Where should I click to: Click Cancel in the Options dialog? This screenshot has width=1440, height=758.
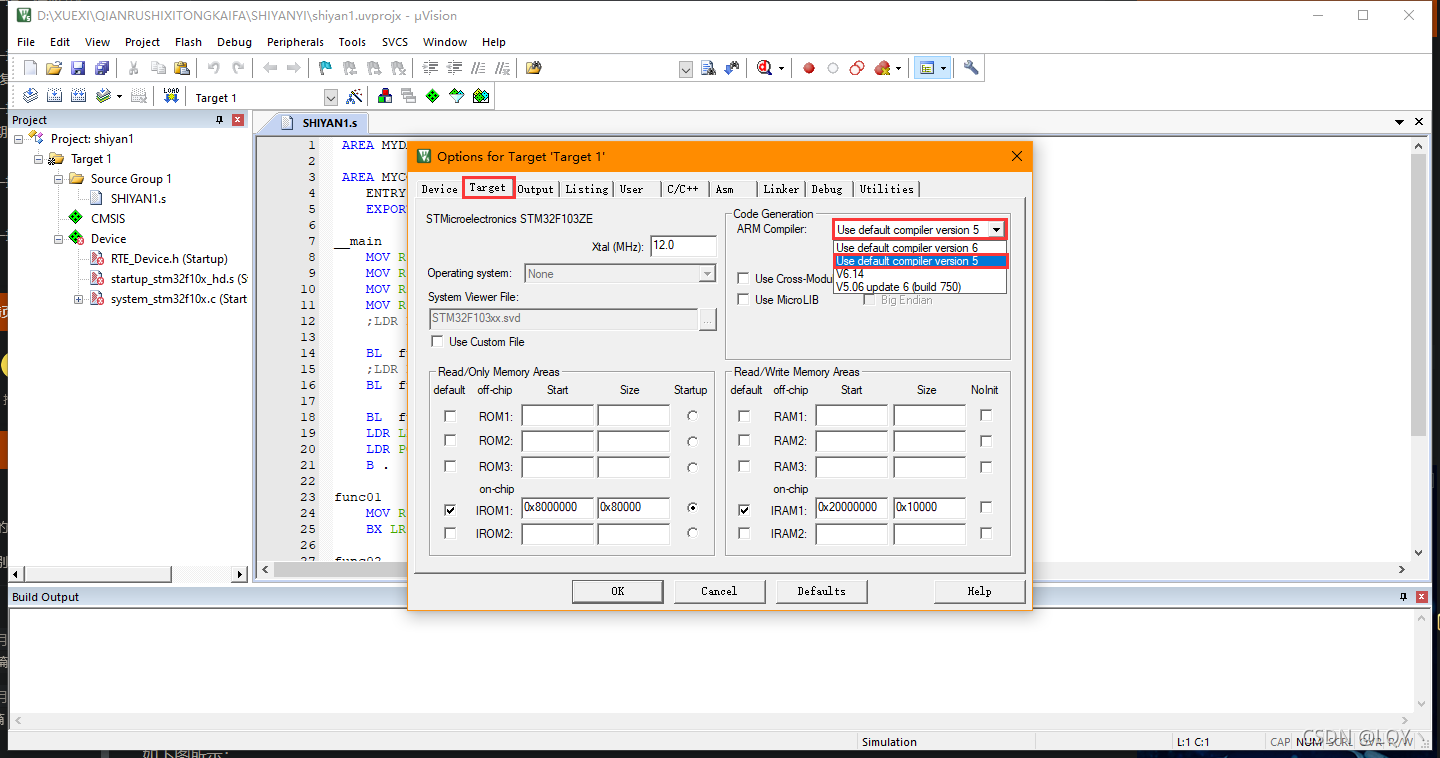719,591
